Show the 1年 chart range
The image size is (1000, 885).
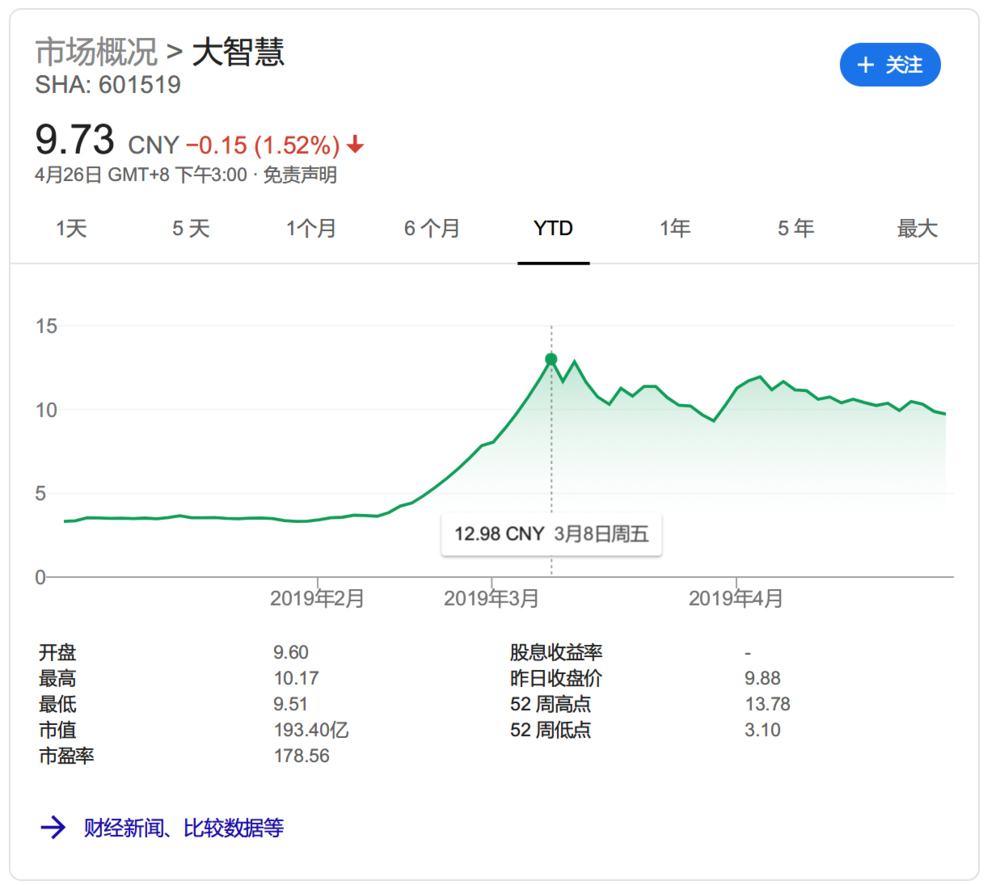pyautogui.click(x=675, y=229)
